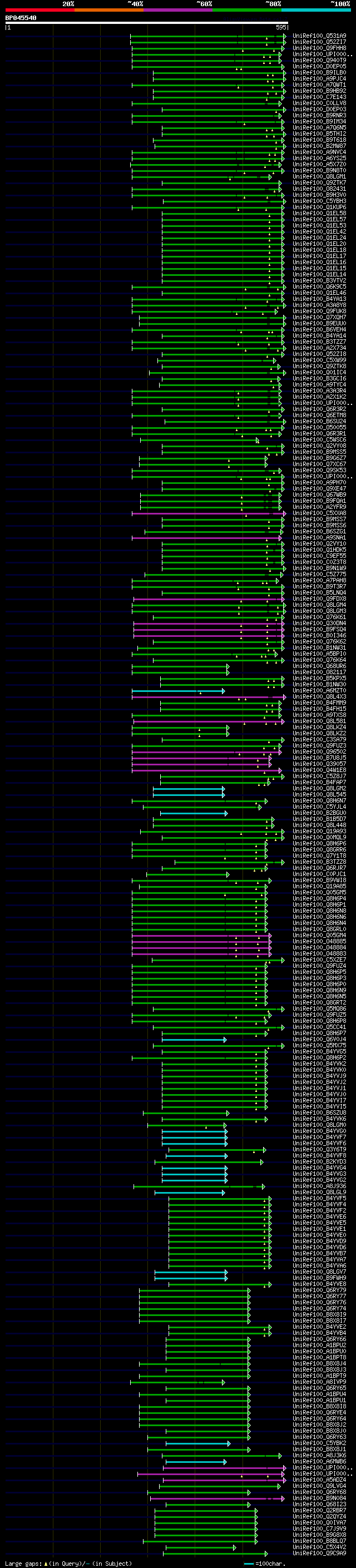
Task: Open hit UniRef100_B5KPX5
Action: tap(319, 678)
